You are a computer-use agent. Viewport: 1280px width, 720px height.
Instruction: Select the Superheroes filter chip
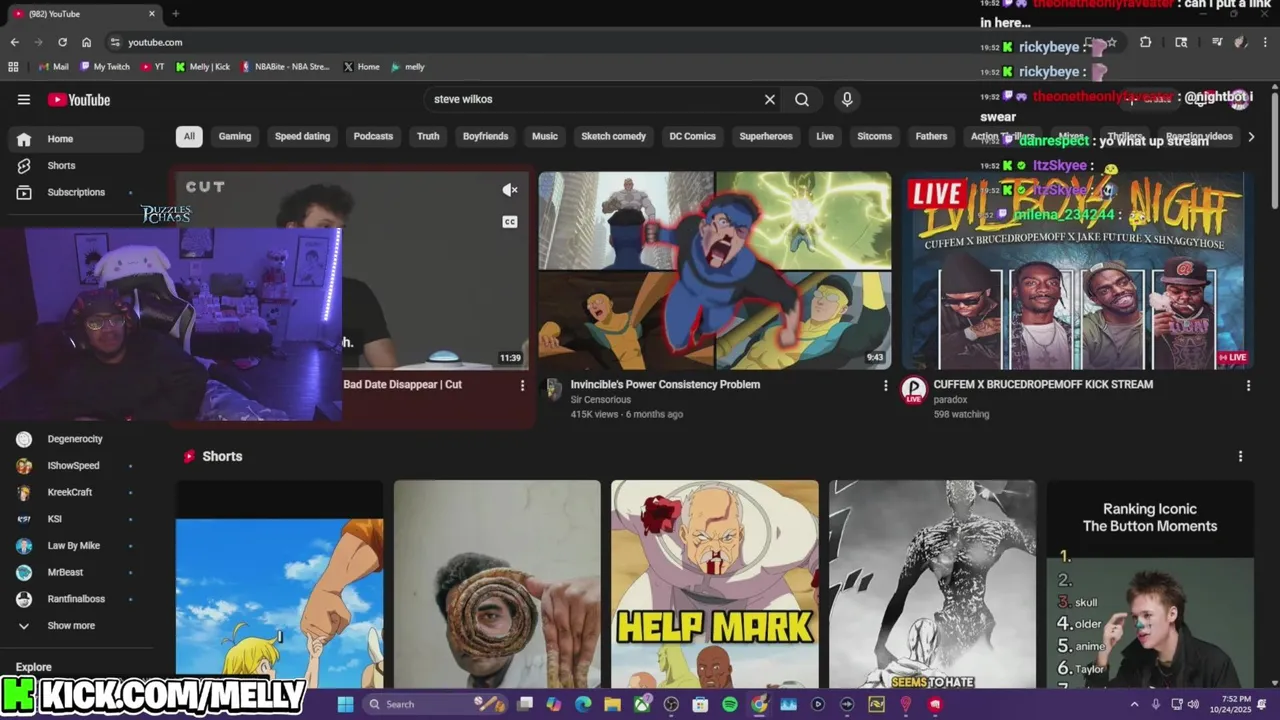coord(766,136)
